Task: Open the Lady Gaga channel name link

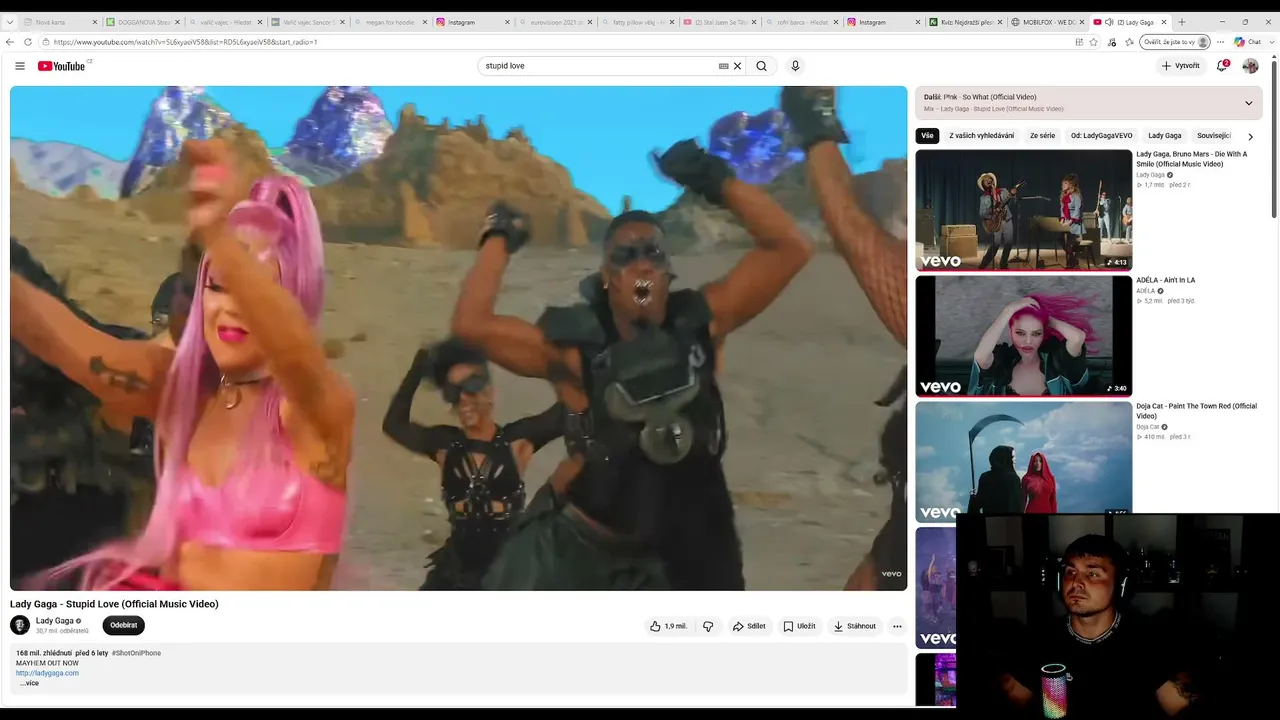Action: (55, 621)
